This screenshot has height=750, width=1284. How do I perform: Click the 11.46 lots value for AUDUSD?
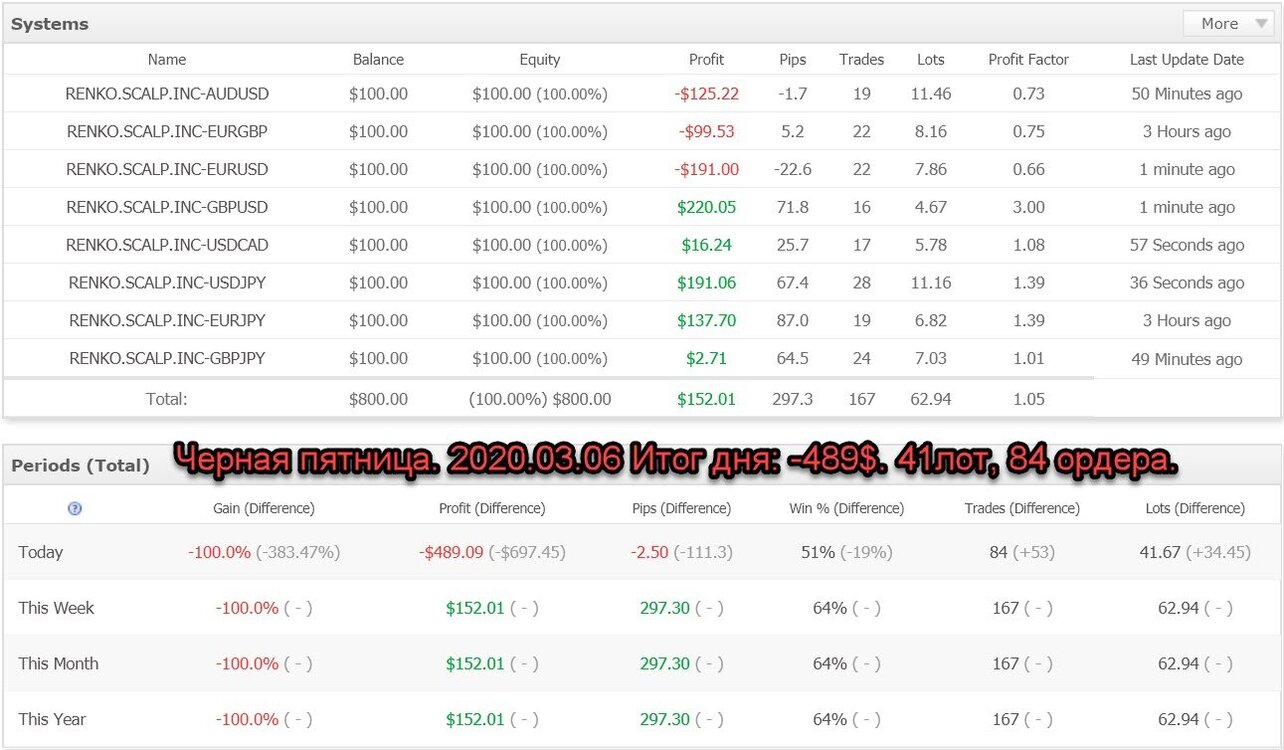[x=931, y=94]
